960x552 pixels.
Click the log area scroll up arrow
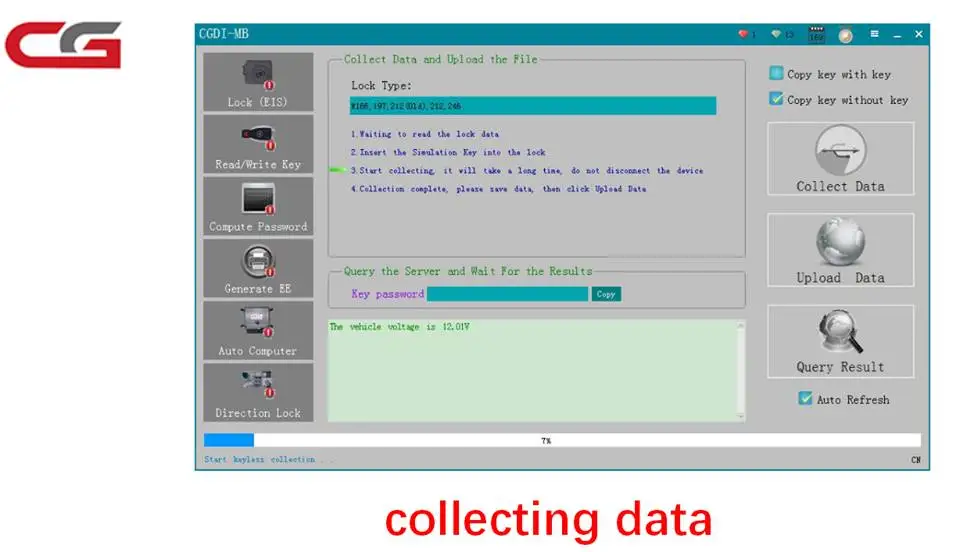[x=740, y=326]
